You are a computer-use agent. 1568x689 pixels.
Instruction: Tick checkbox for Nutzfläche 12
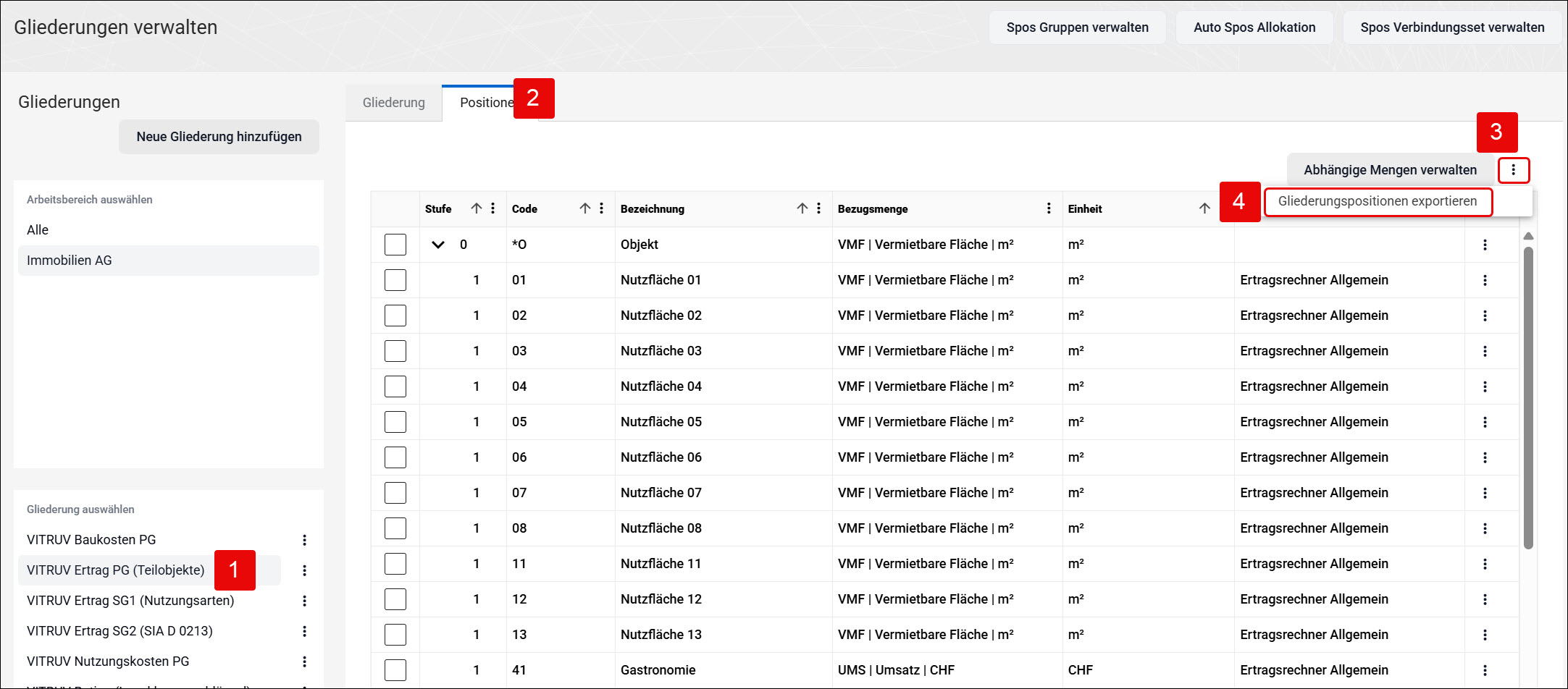395,599
